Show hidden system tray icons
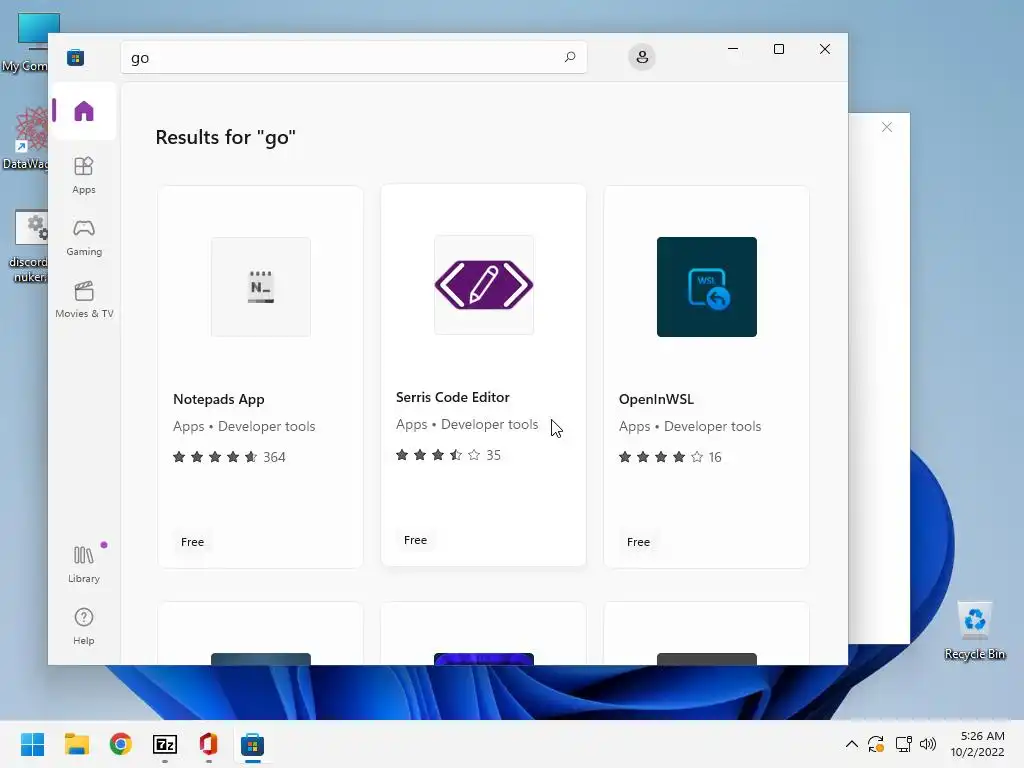The height and width of the screenshot is (768, 1024). coord(852,744)
